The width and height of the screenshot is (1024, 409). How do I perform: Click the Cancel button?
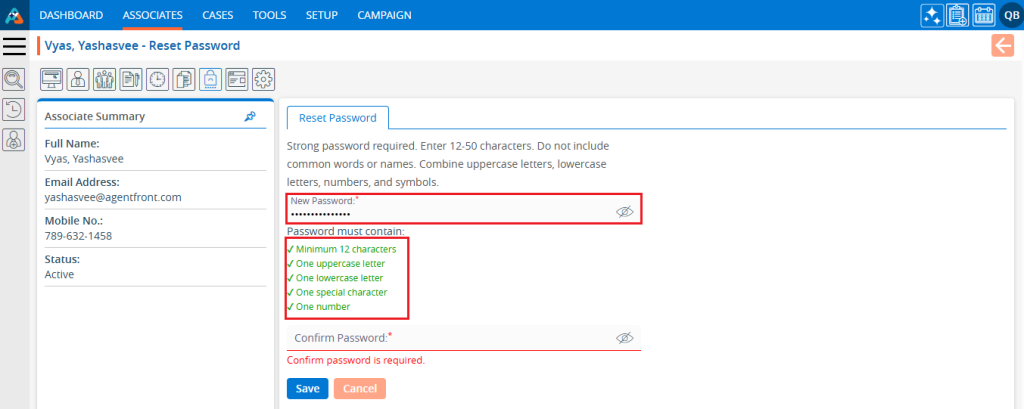coord(358,388)
